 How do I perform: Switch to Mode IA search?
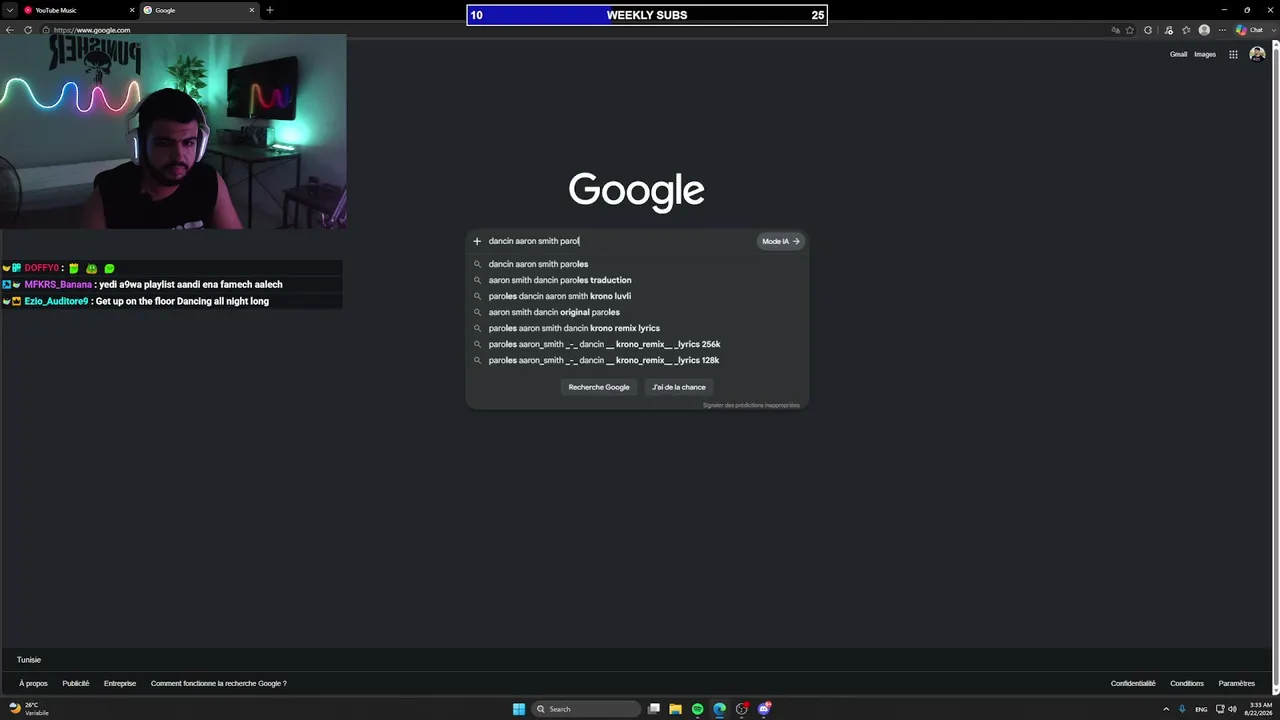click(x=781, y=241)
